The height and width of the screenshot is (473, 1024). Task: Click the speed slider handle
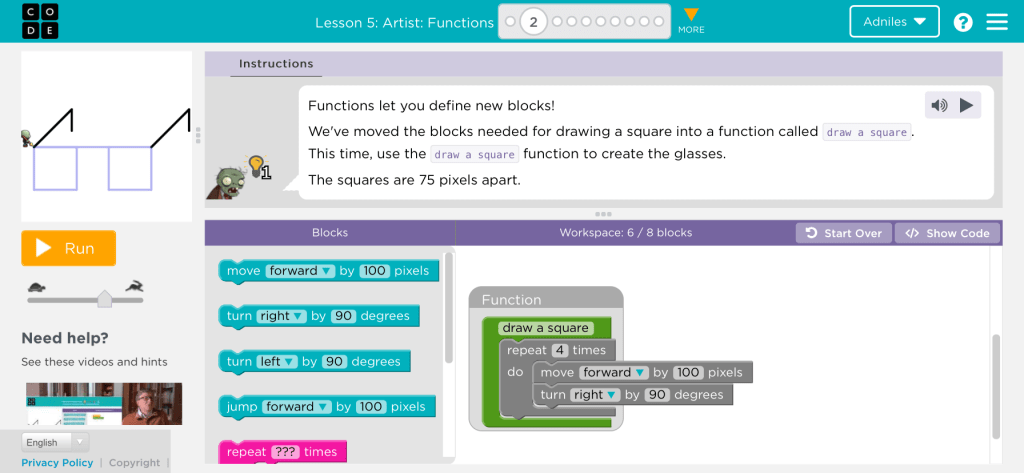tap(104, 298)
